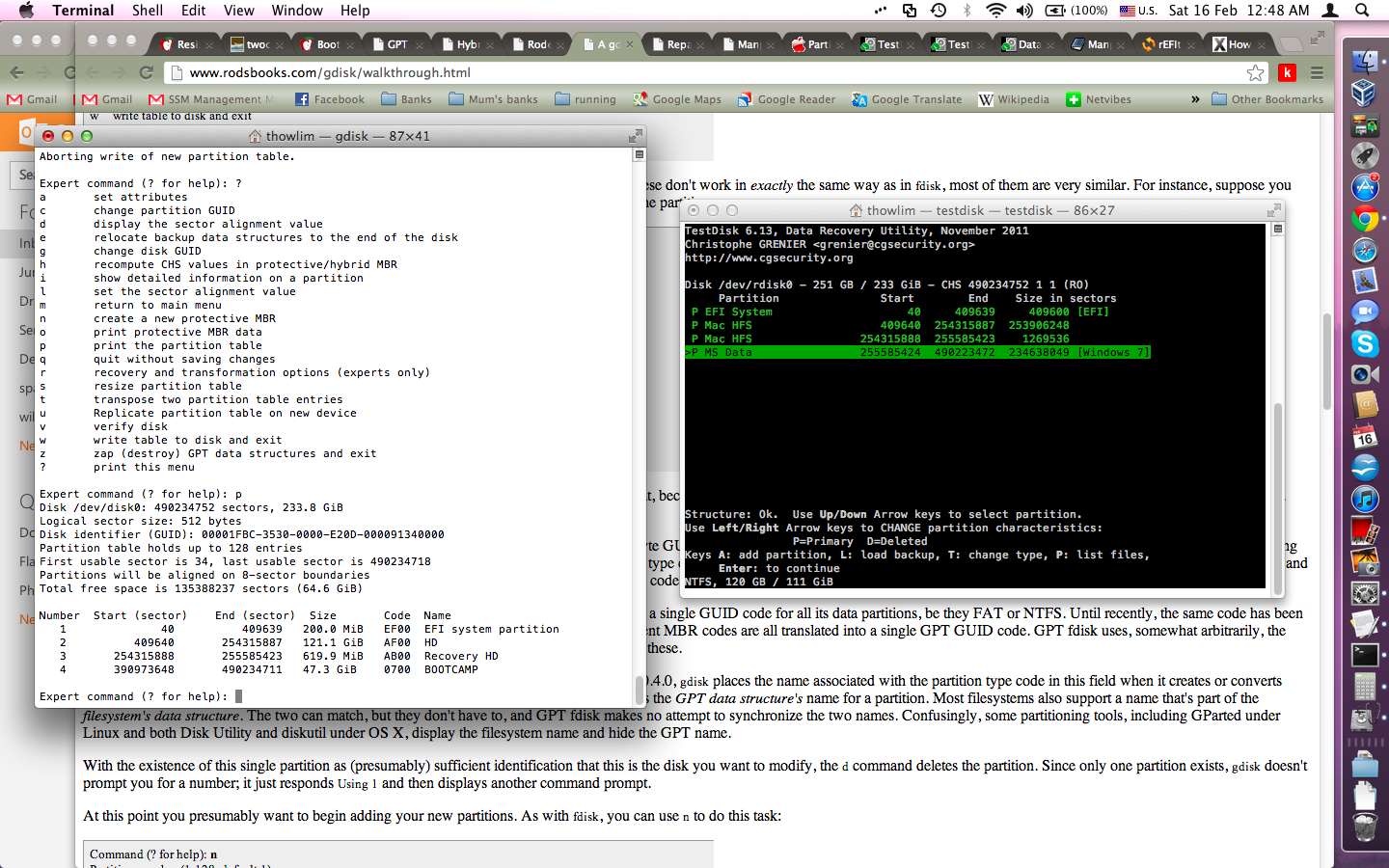
Task: Open the Terminal application menu
Action: 83,11
